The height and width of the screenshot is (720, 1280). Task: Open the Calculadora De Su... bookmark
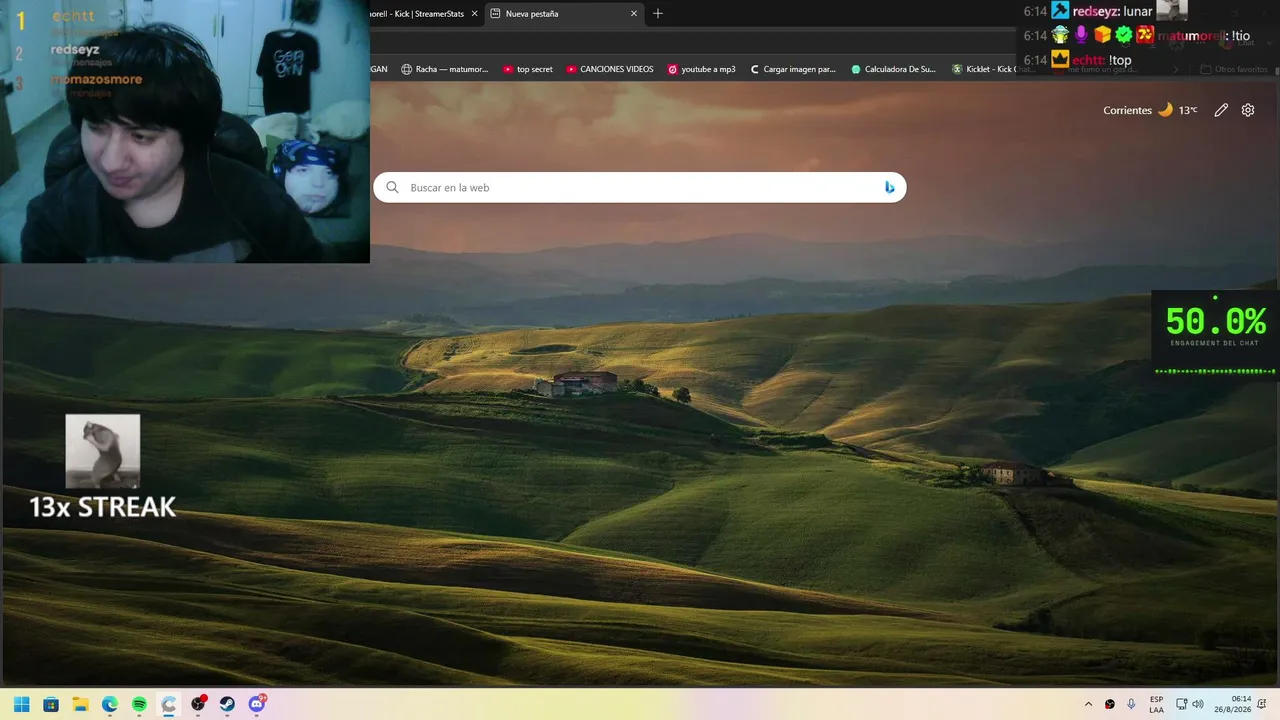click(893, 69)
